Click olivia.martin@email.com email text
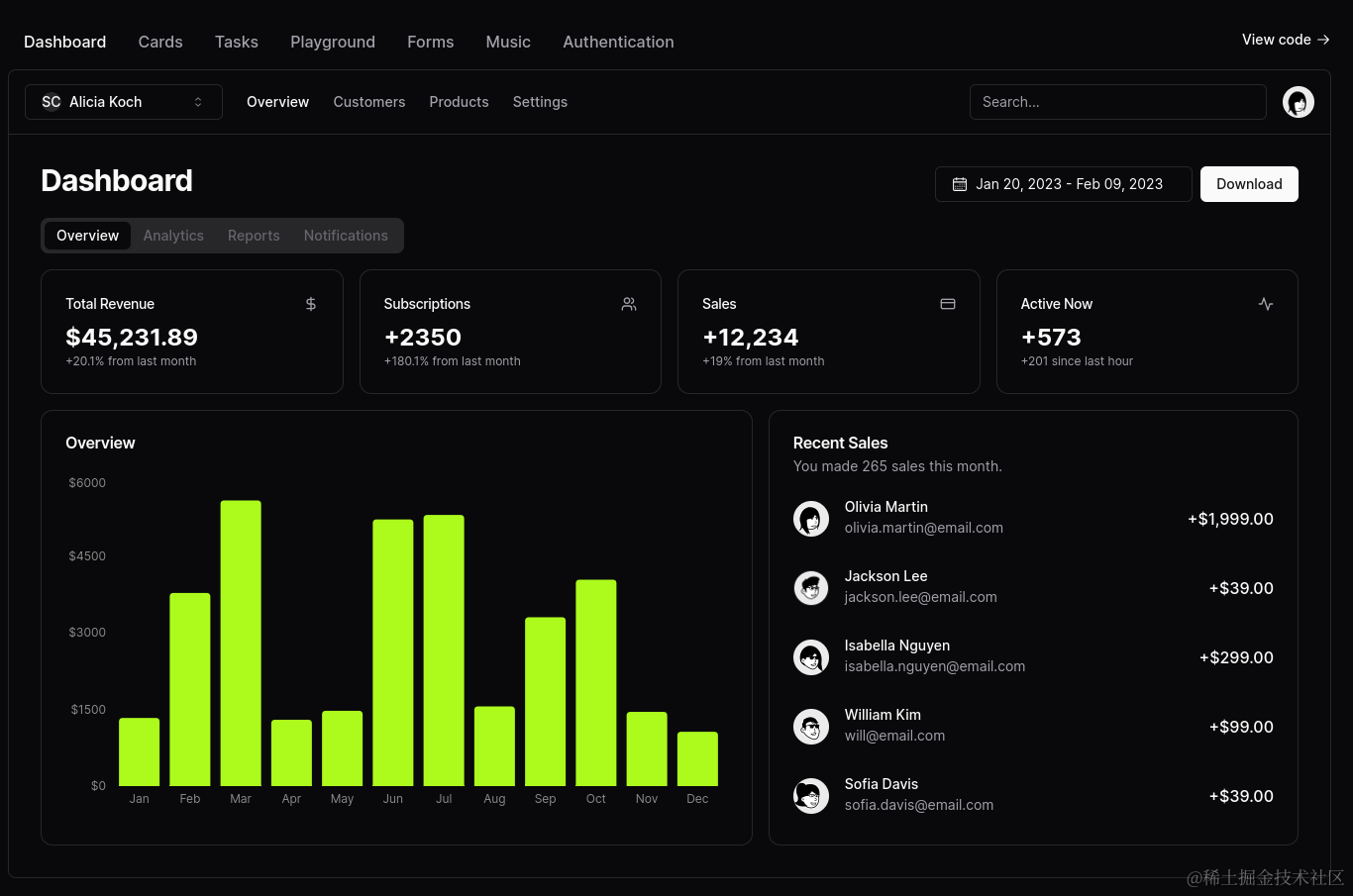This screenshot has height=896, width=1353. [924, 528]
